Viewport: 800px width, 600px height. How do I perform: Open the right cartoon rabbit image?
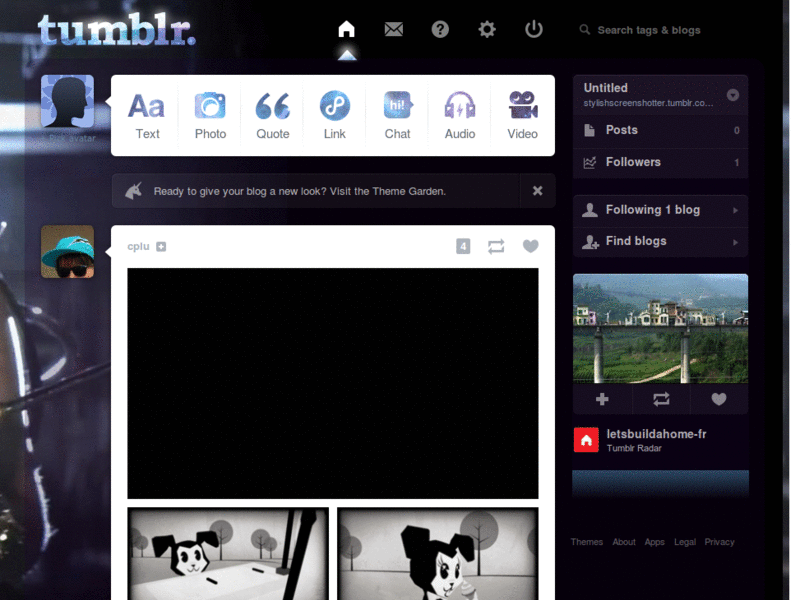click(438, 554)
